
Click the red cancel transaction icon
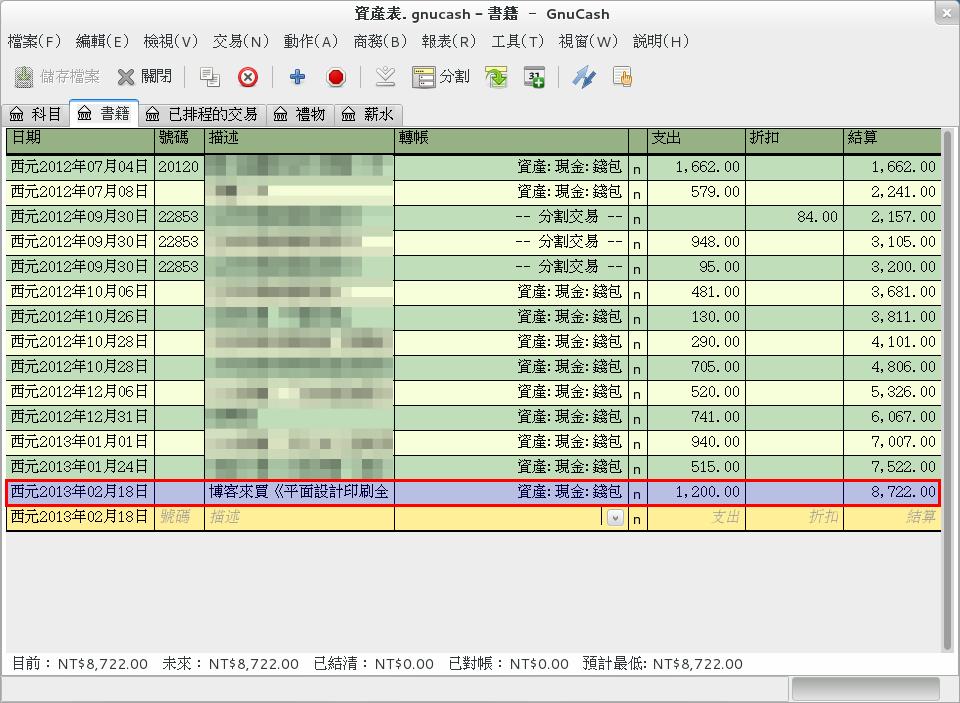336,77
